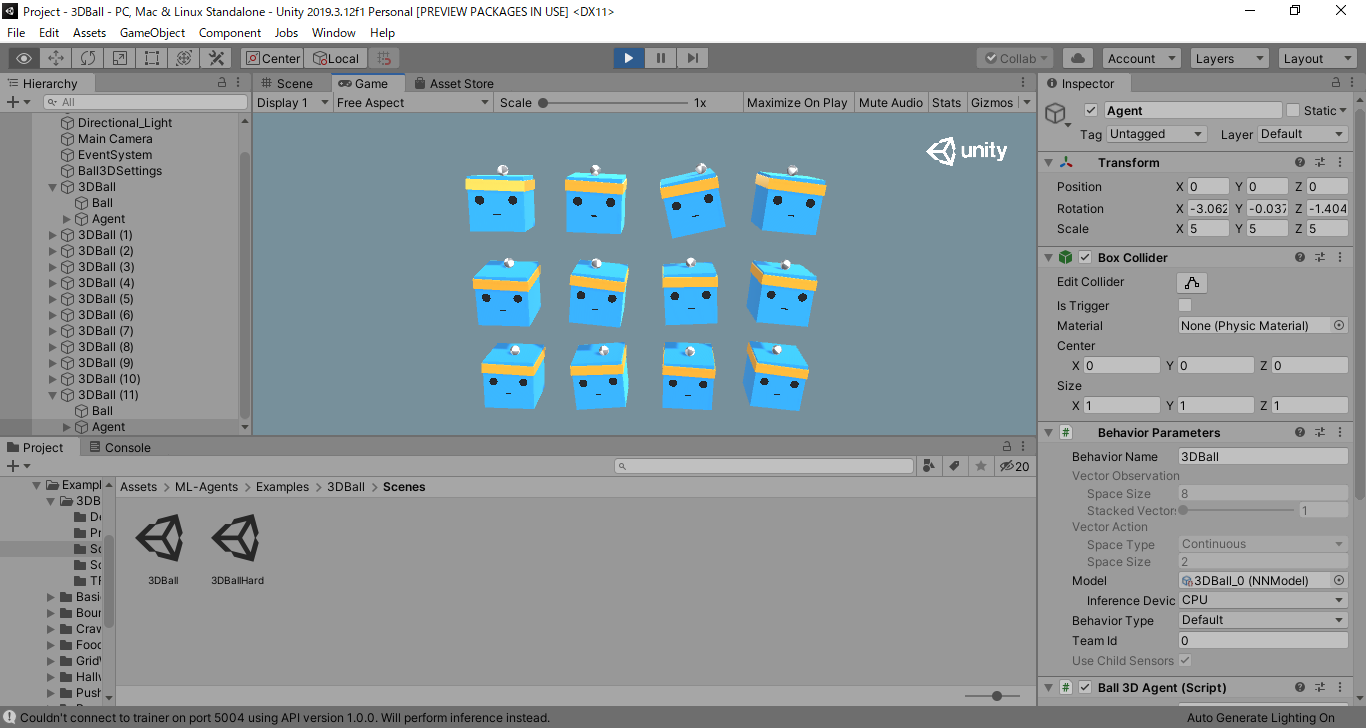Toggle Agent object active checkbox

coord(1091,111)
